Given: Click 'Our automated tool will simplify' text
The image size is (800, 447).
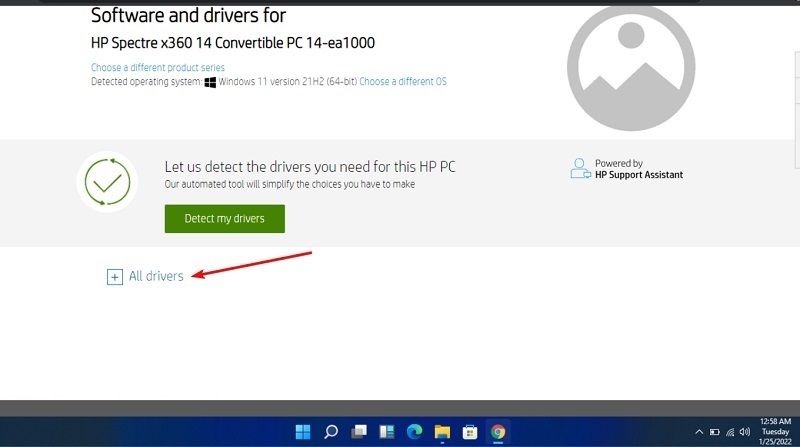Looking at the screenshot, I should [289, 184].
